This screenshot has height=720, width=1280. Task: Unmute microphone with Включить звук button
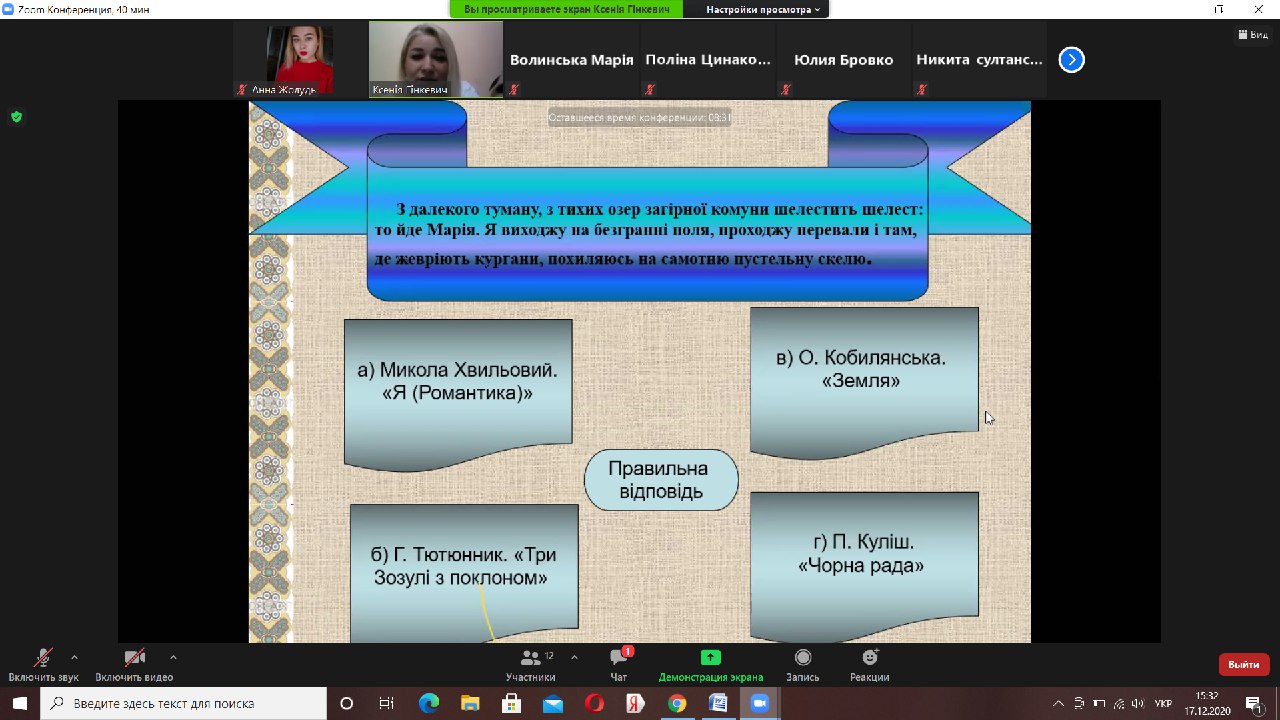point(43,664)
